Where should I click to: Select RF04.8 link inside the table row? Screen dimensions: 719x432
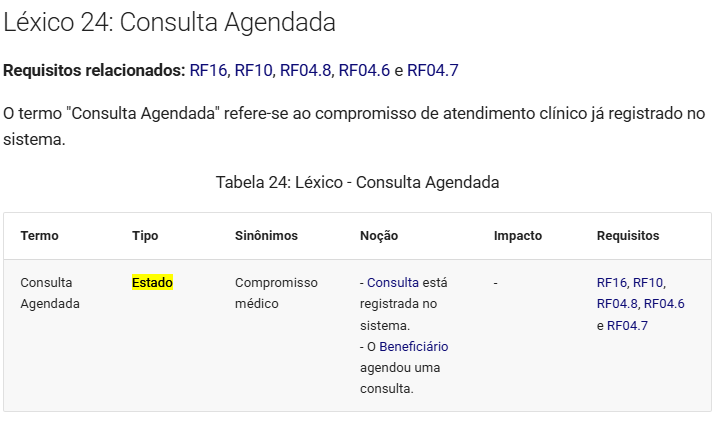click(x=617, y=304)
